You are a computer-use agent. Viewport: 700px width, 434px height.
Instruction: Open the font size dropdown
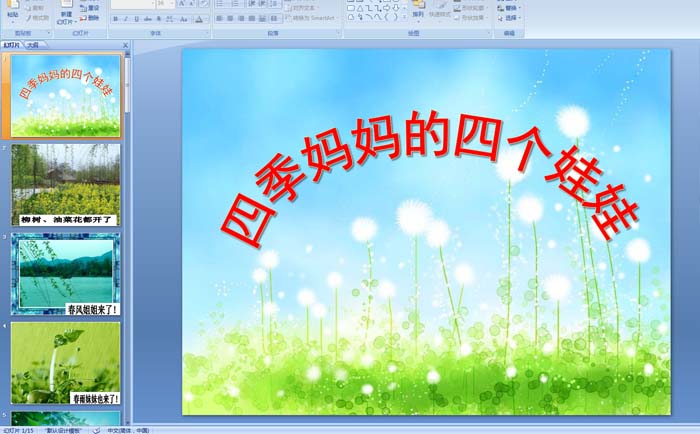pos(171,4)
